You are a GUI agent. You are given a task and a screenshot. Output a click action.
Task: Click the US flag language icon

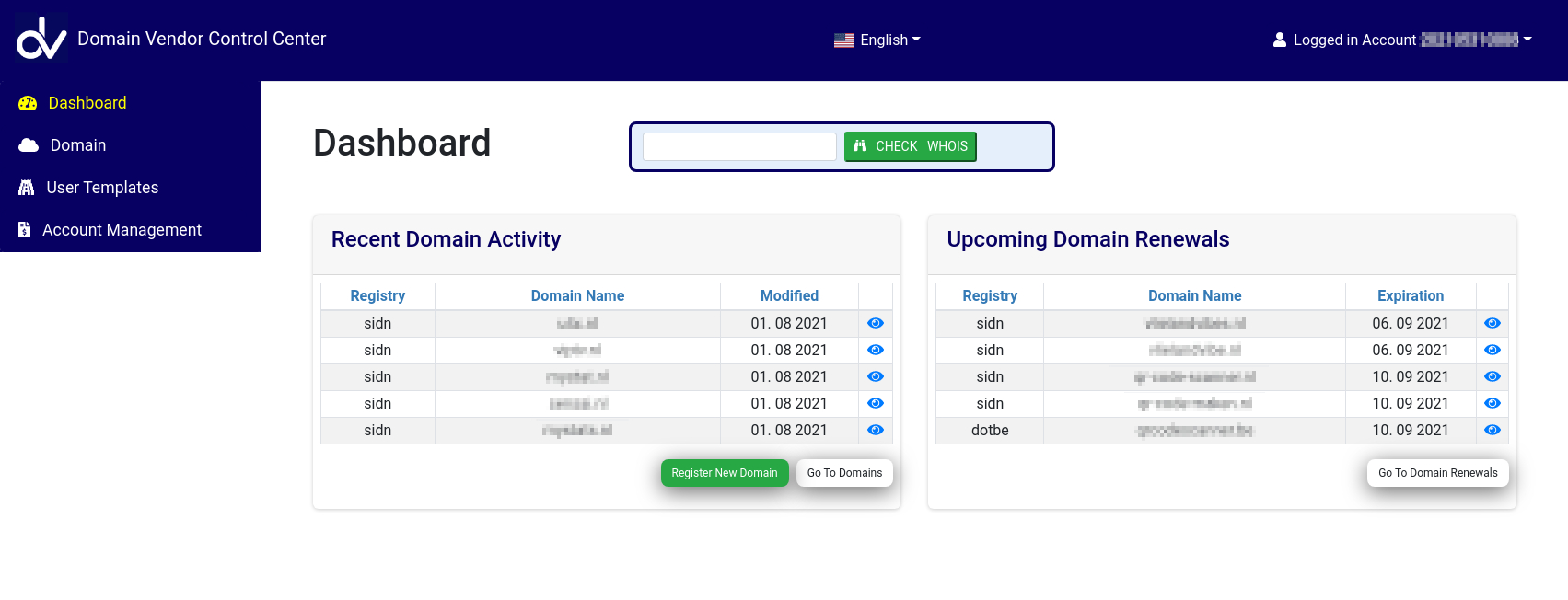tap(843, 40)
